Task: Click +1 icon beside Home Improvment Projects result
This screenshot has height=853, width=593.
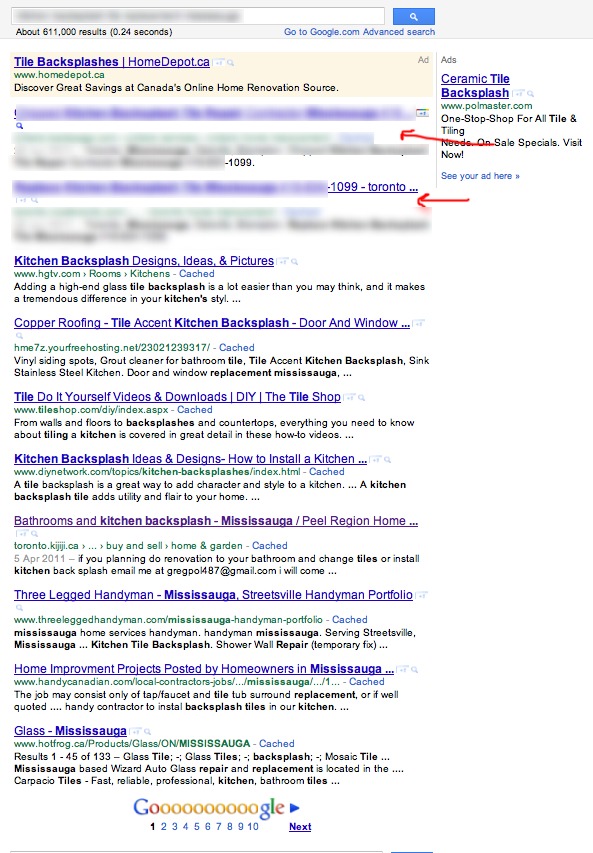Action: point(402,669)
